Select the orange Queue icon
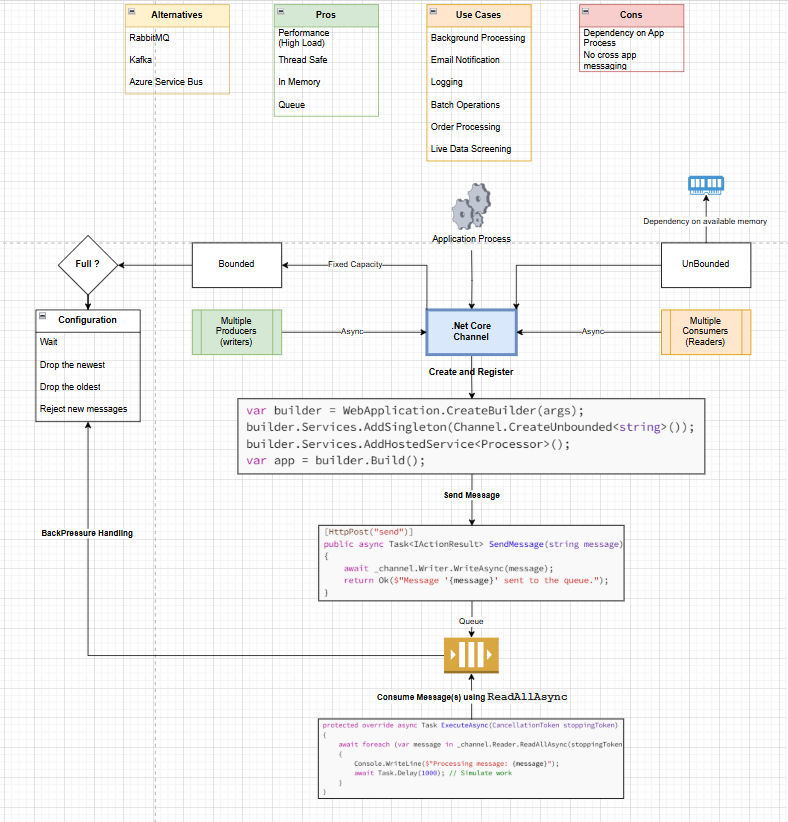Screen dimensions: 788x822 point(471,655)
